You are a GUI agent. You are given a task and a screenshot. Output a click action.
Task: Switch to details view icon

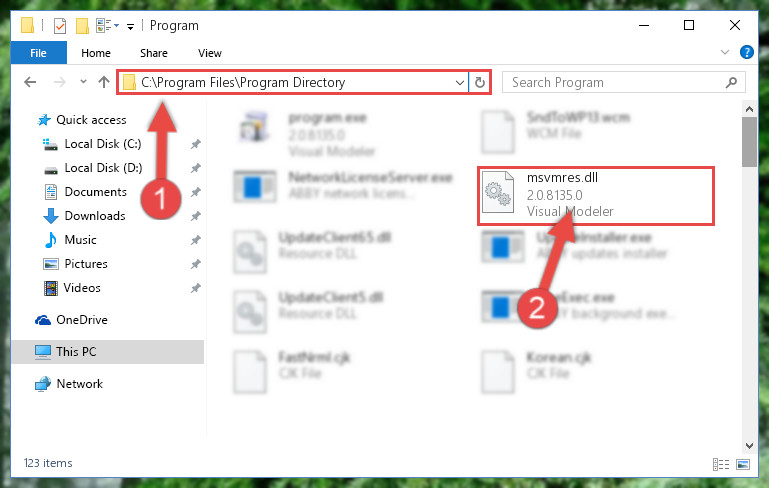pyautogui.click(x=720, y=464)
